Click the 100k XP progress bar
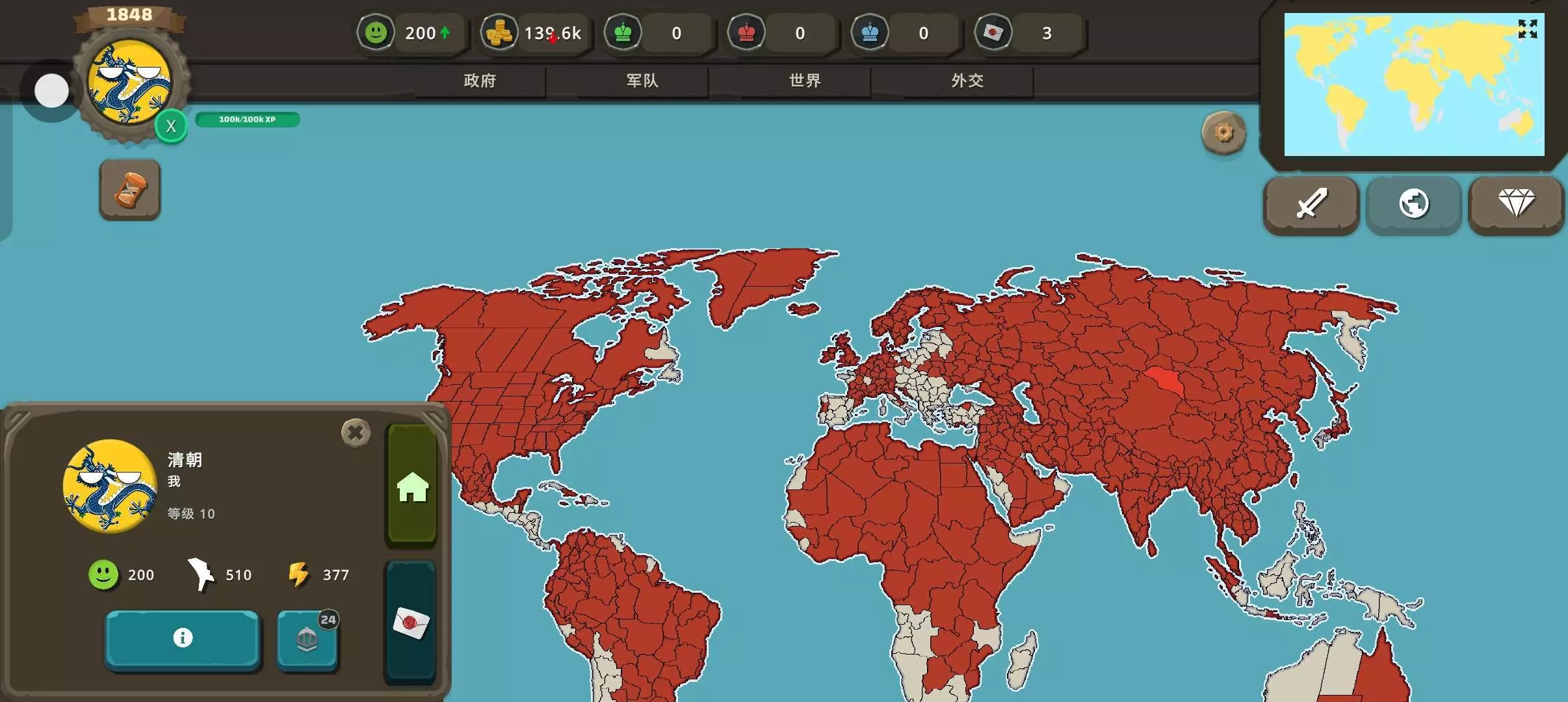The height and width of the screenshot is (702, 1568). pos(247,120)
